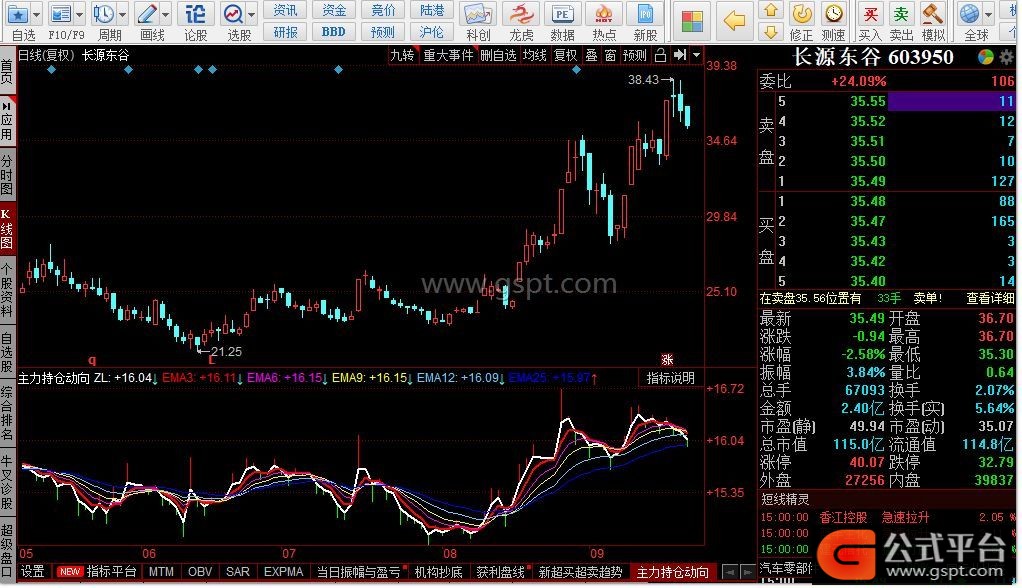Toggle 复权 price adjustment on chart
Viewport: 1022px width, 588px height.
coord(565,55)
